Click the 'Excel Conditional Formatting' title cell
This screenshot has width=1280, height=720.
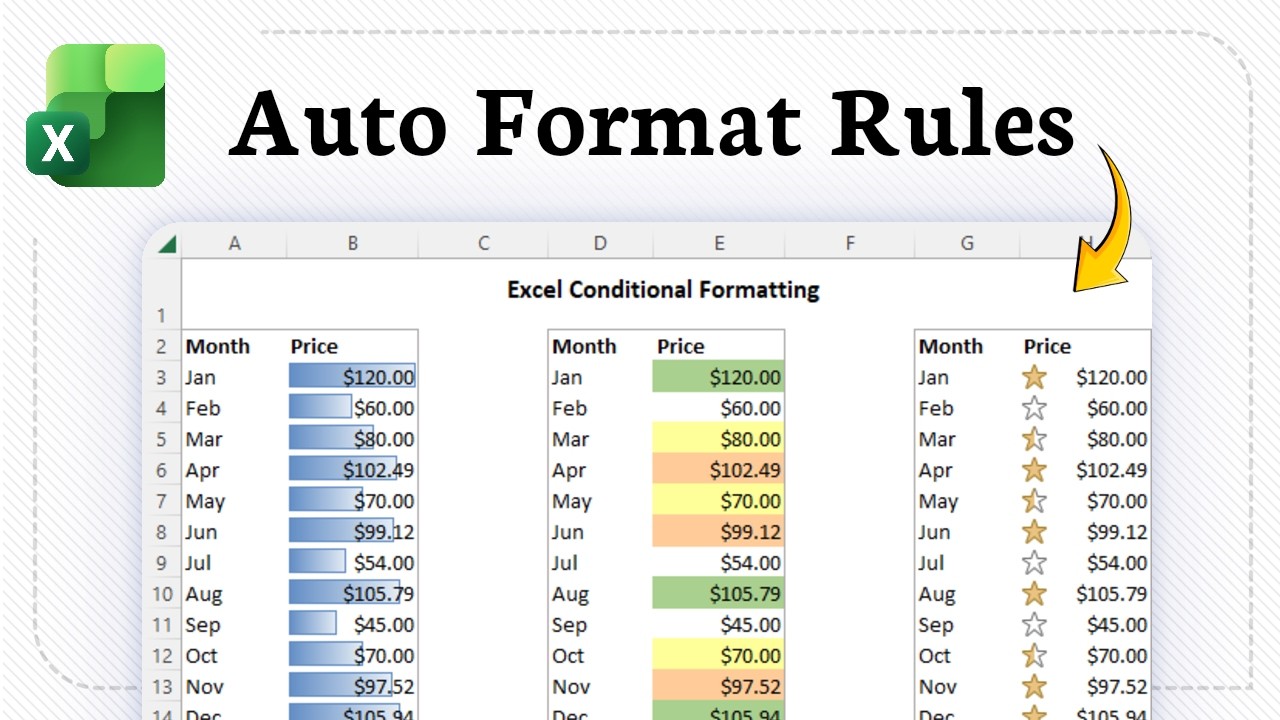coord(663,290)
